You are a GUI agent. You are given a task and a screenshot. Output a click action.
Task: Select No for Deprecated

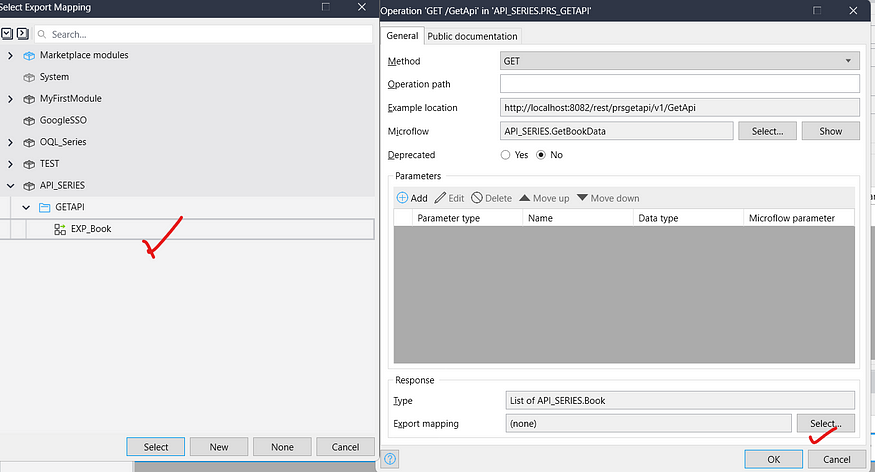(543, 155)
